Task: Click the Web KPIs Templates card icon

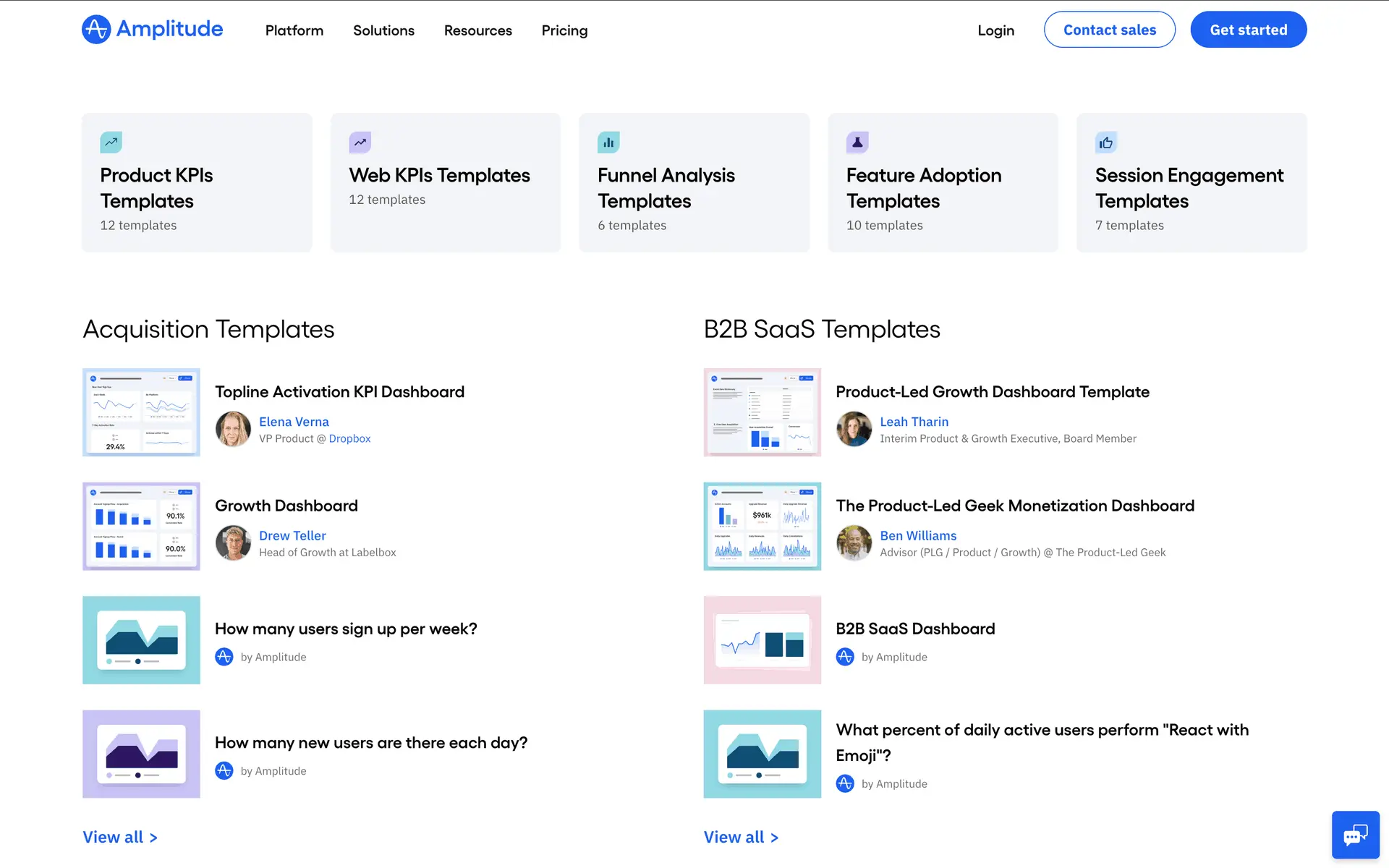Action: [360, 142]
